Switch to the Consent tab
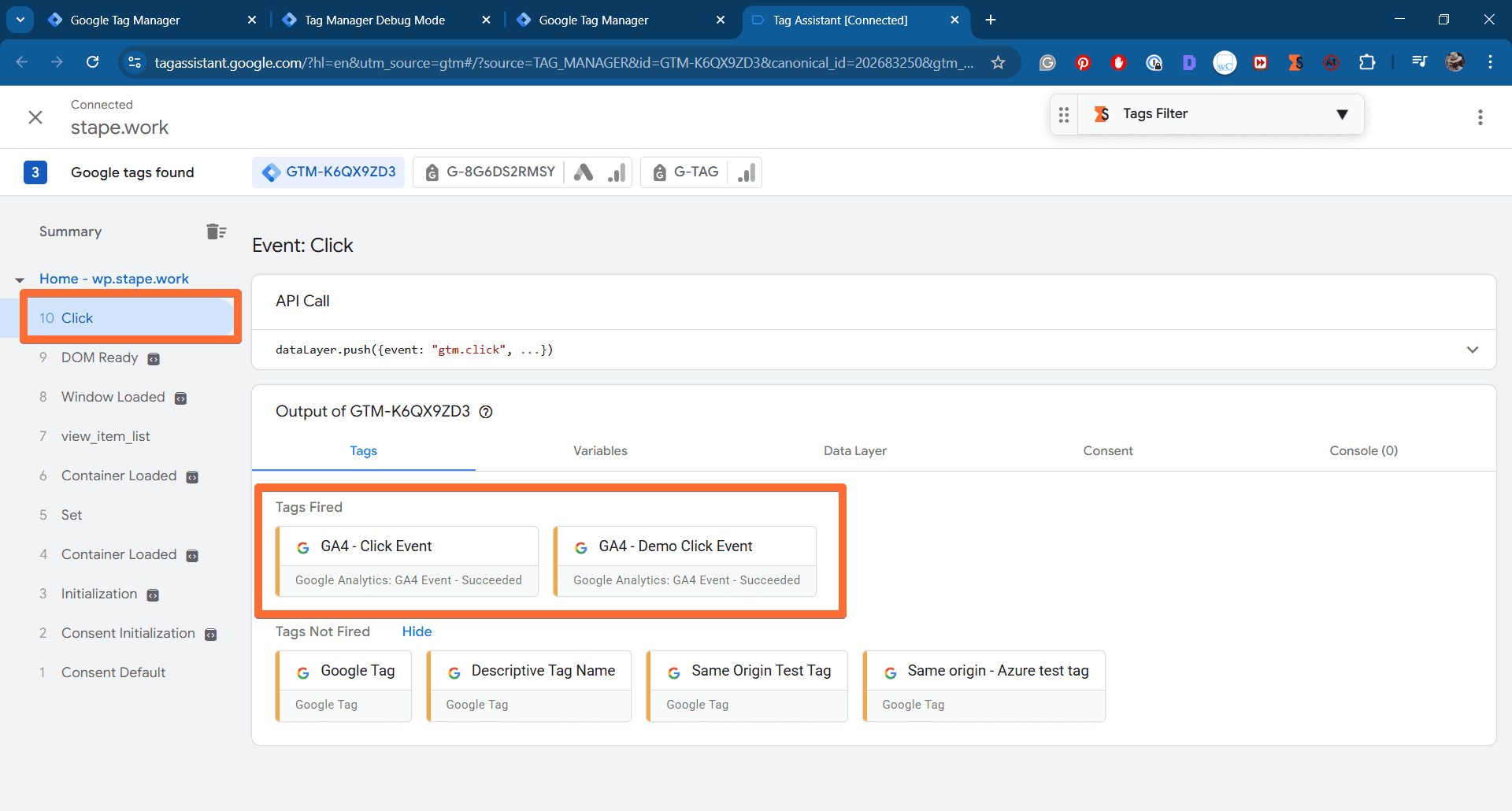The image size is (1512, 811). coord(1108,450)
